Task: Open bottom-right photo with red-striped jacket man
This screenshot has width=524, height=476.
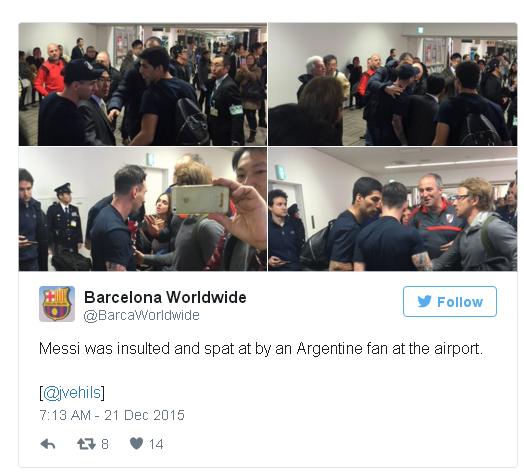Action: [393, 209]
